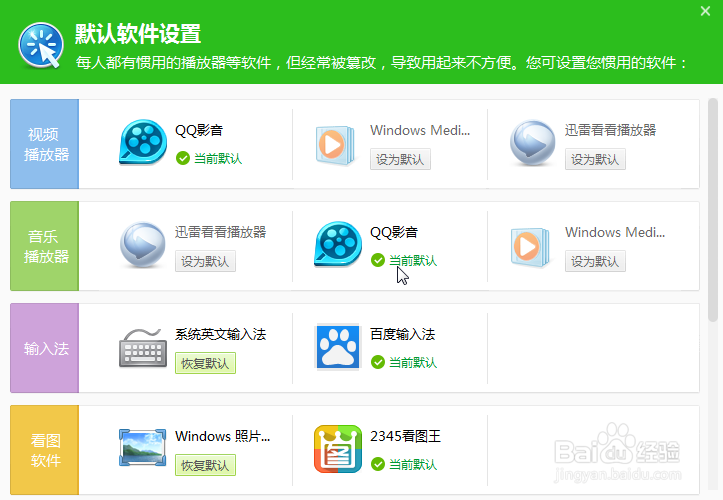Click 迅雷看看播放器 name in music player row
Viewport: 723px width, 500px height.
[220, 232]
